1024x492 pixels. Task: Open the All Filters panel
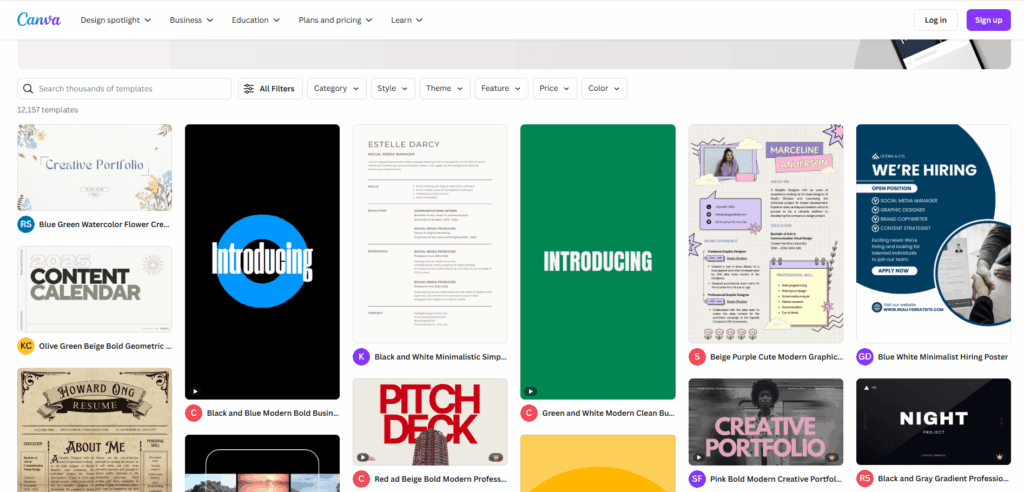click(270, 89)
